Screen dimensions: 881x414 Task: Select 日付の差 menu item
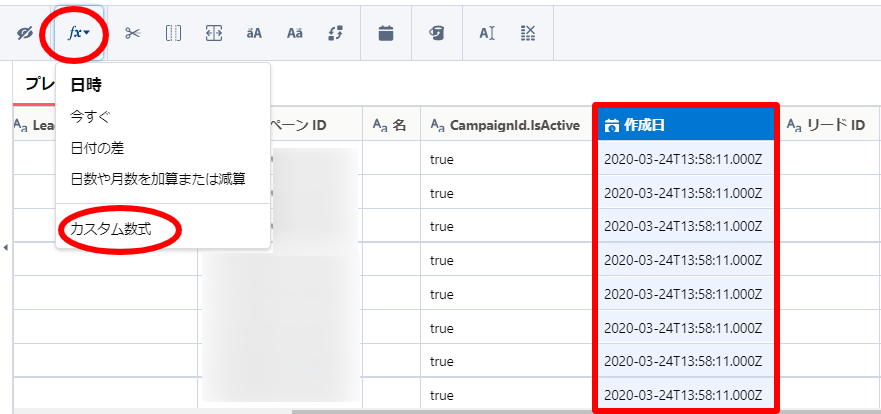tap(98, 148)
